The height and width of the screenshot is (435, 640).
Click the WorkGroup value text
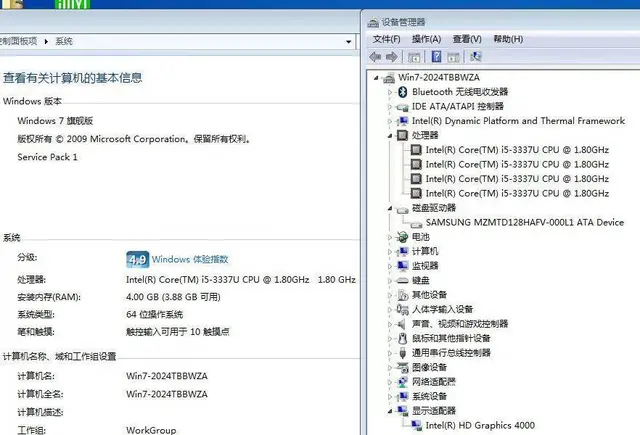point(151,430)
